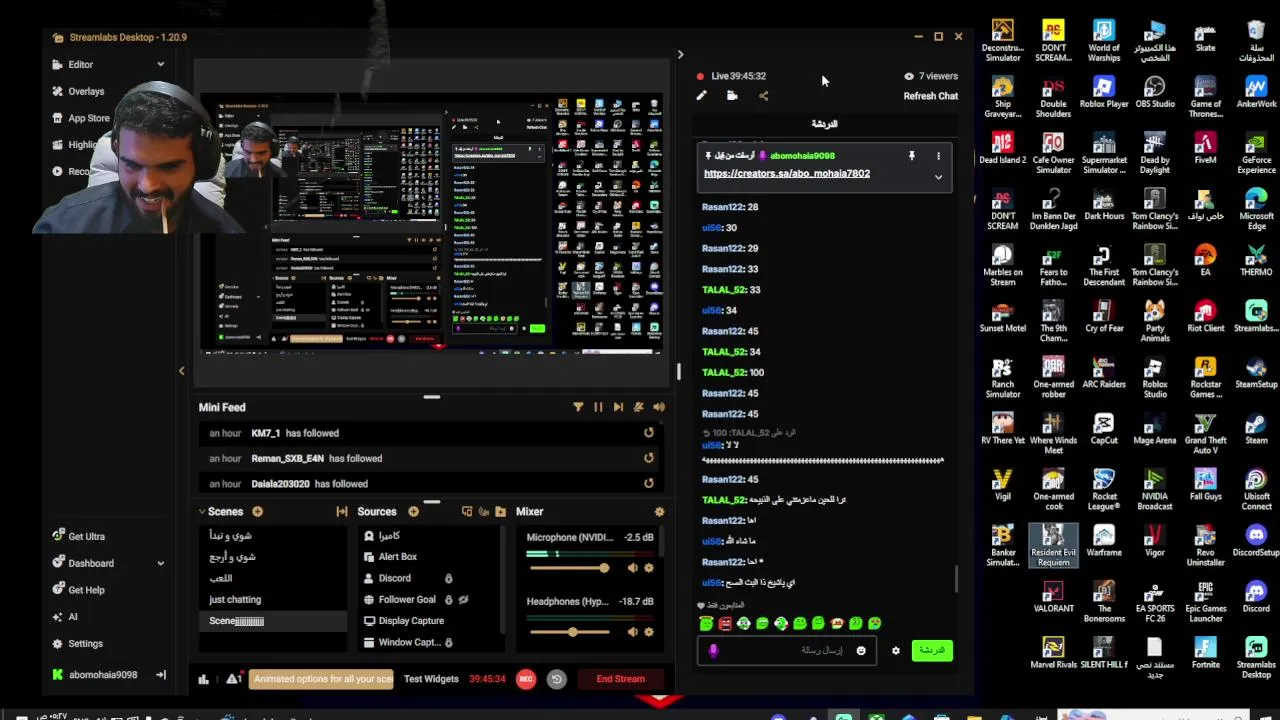
Task: Open the Mini Feed filter icon
Action: point(578,407)
